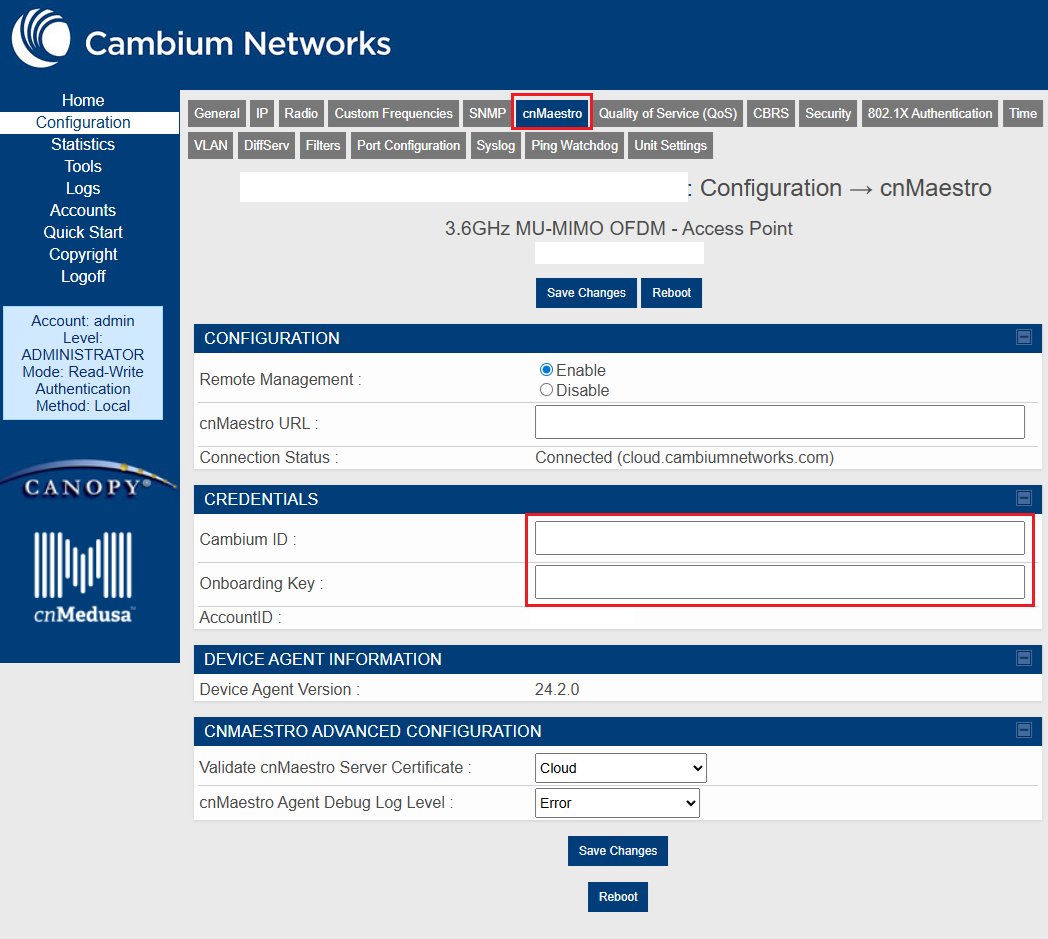This screenshot has width=1048, height=939.
Task: Collapse the Configuration section panel
Action: (1024, 338)
